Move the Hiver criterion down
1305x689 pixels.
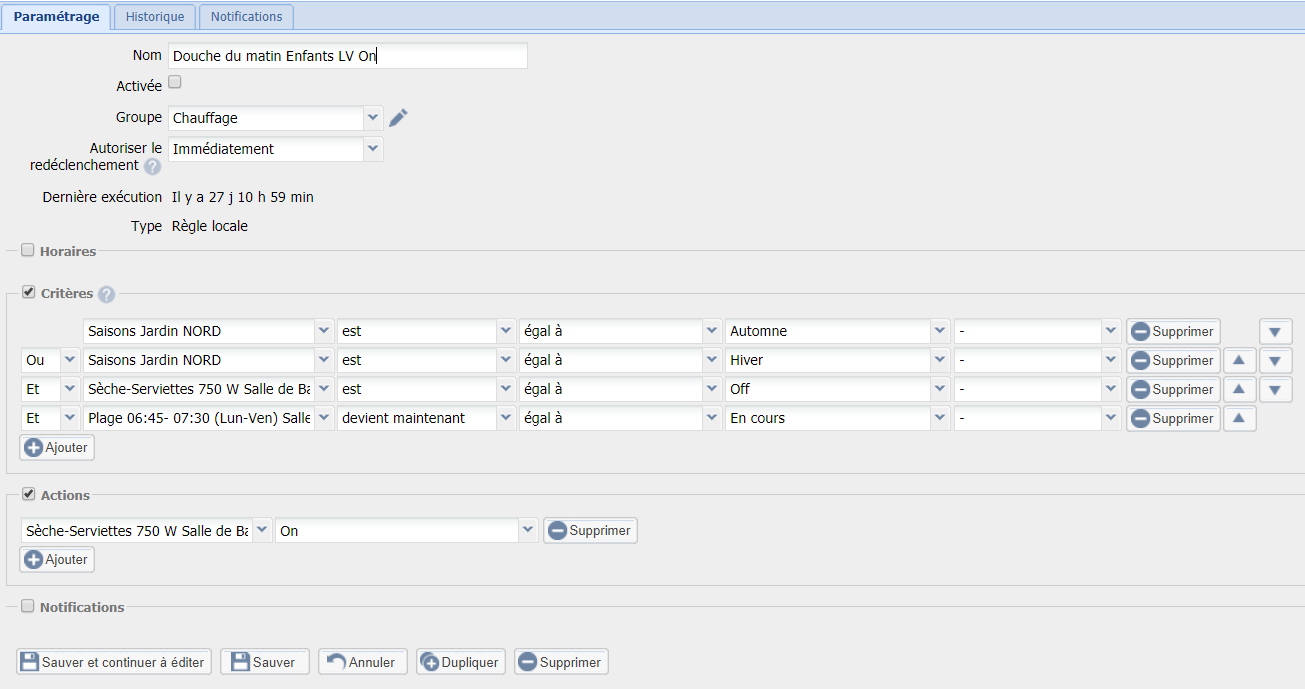coord(1275,360)
